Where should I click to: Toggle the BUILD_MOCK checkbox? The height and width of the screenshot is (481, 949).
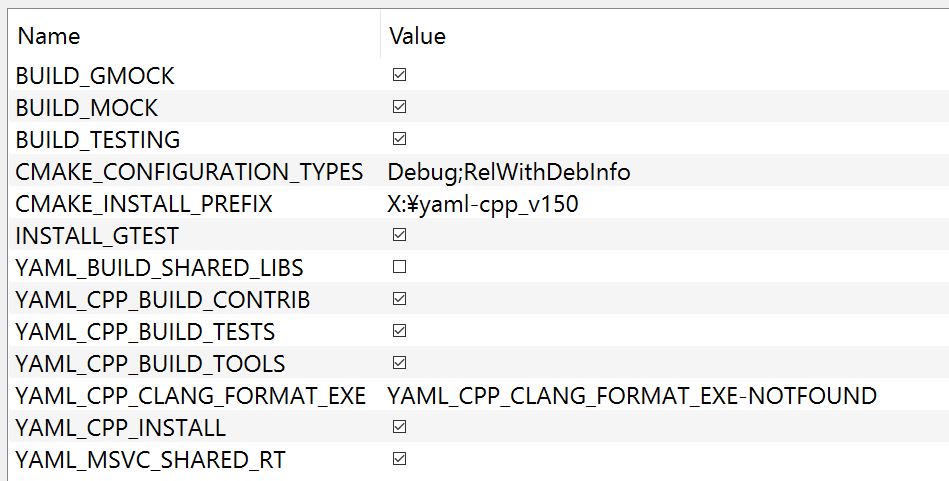coord(399,107)
